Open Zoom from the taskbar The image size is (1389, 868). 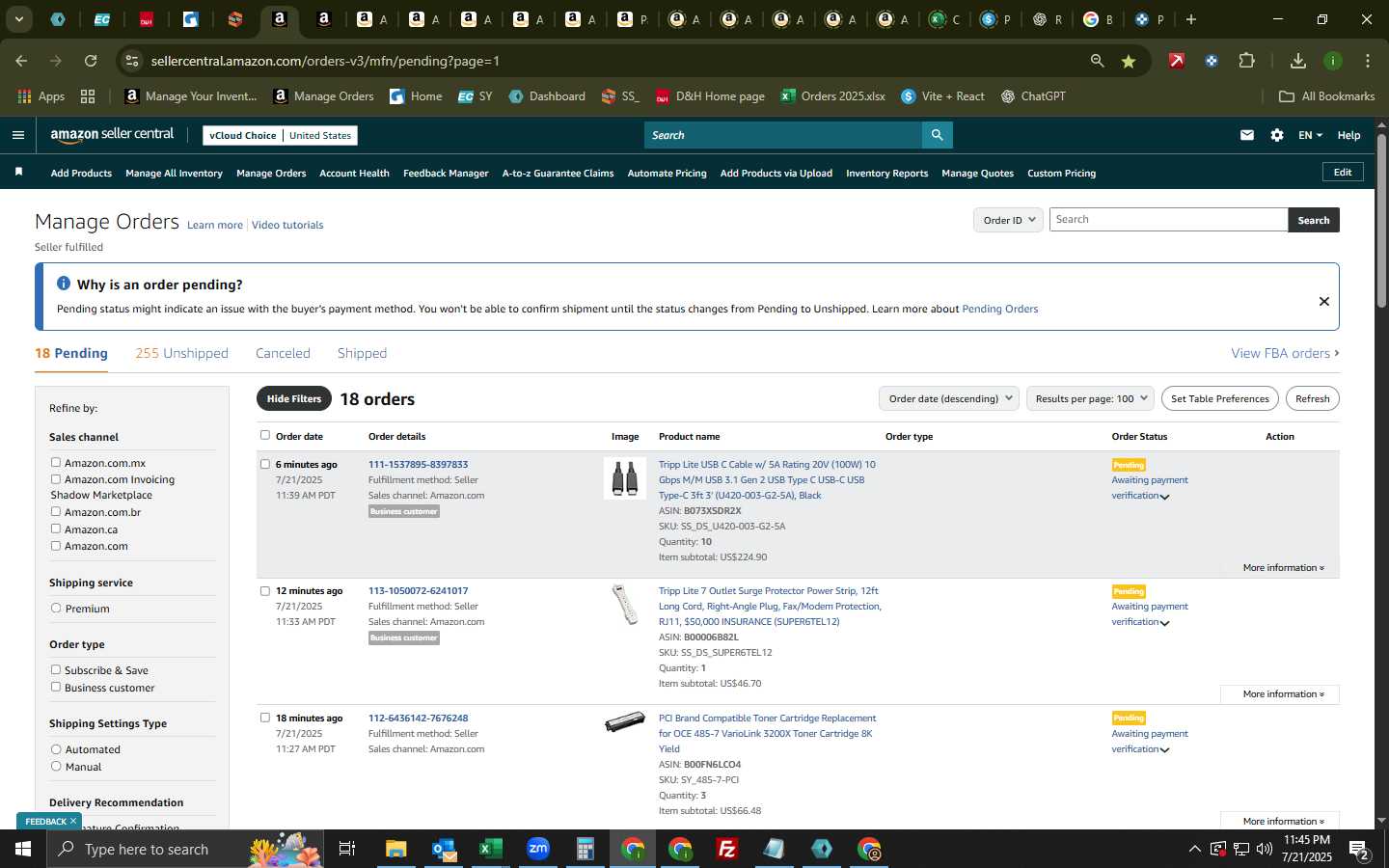click(537, 849)
